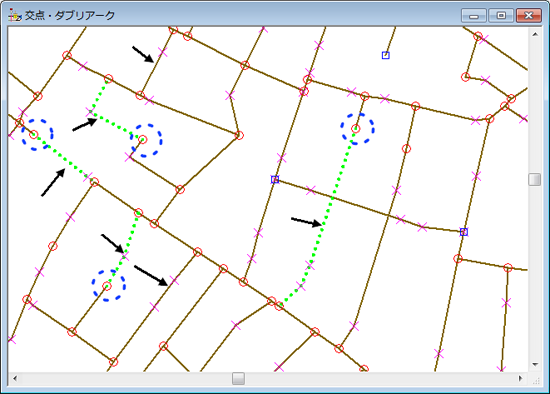Click the circled node ending the short angled green dotted line

pyautogui.click(x=142, y=140)
